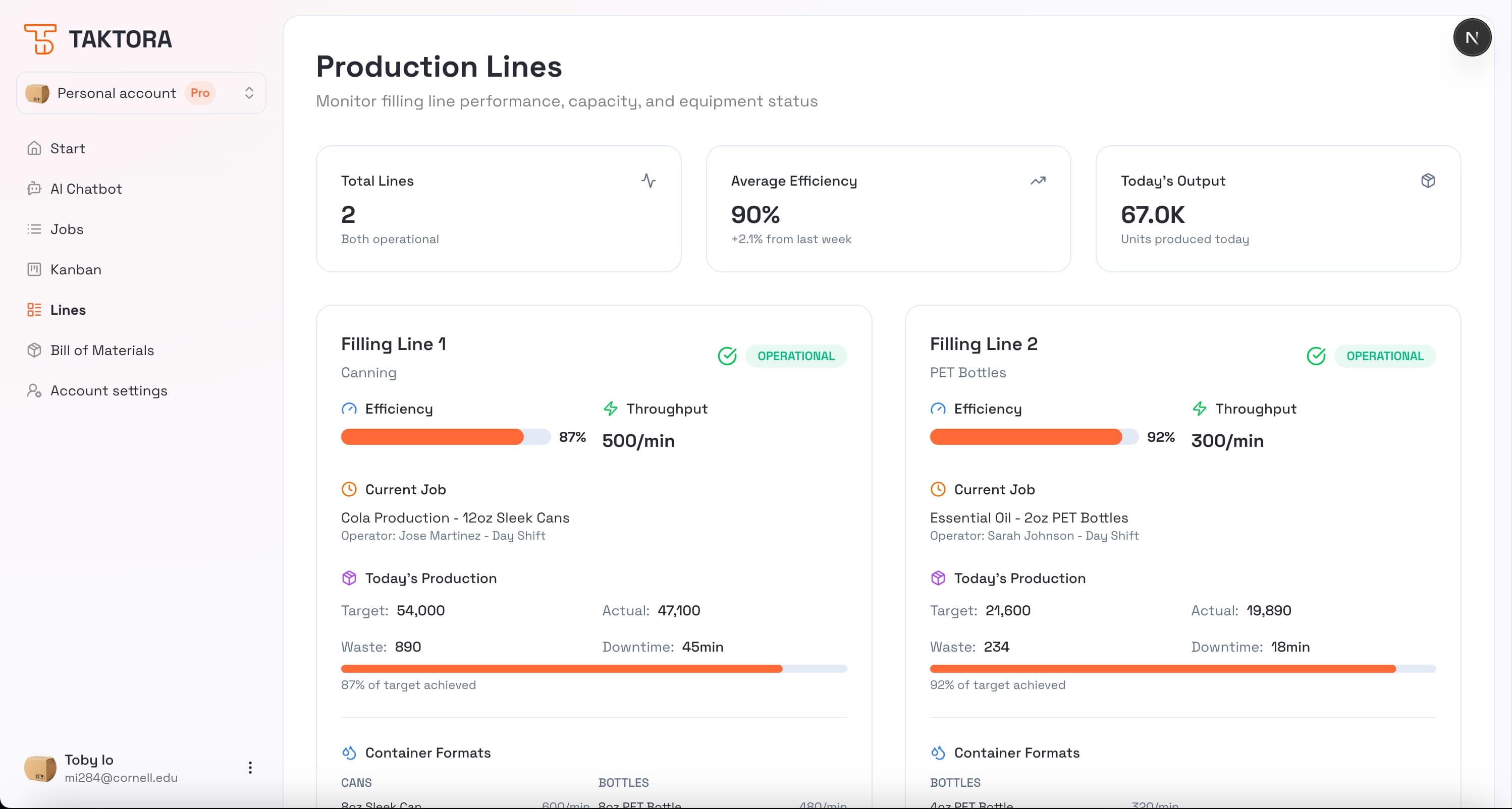Click the 87% efficiency progress bar
Image resolution: width=1512 pixels, height=809 pixels.
coord(444,437)
